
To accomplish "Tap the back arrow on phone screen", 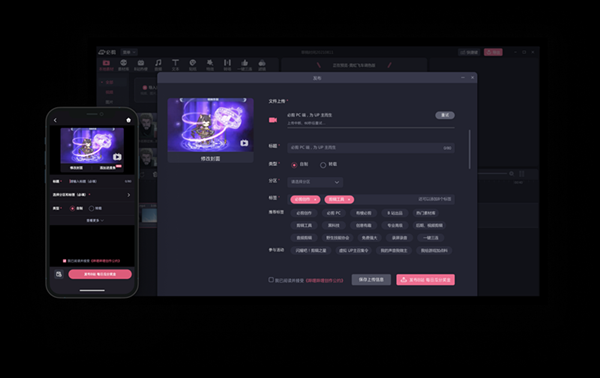I will click(55, 120).
